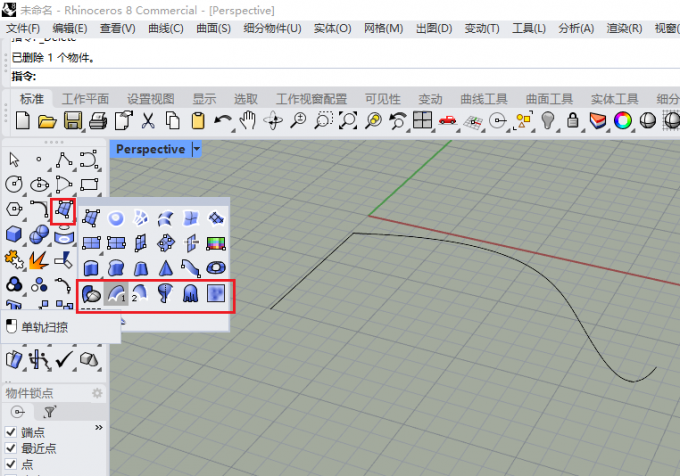Open the 文件(F) menu

click(23, 29)
